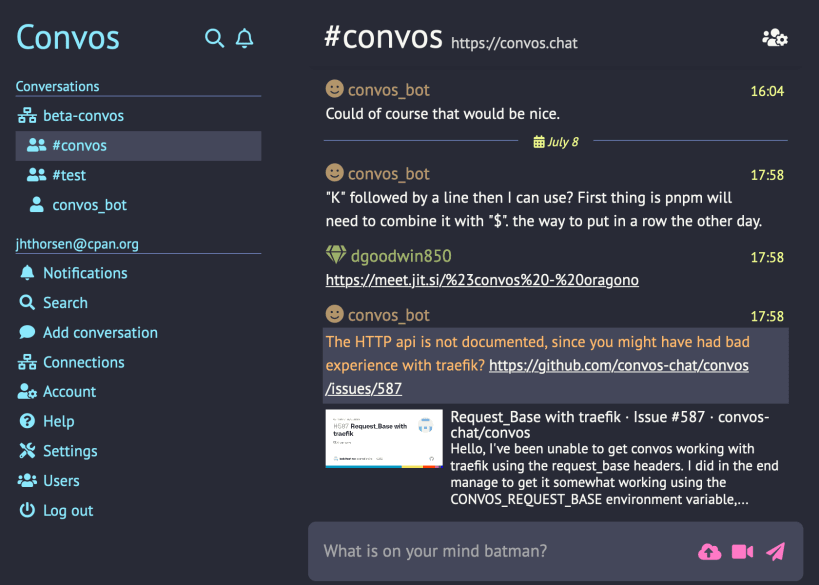819x585 pixels.
Task: Click the issue #587 preview thumbnail
Action: pyautogui.click(x=384, y=438)
